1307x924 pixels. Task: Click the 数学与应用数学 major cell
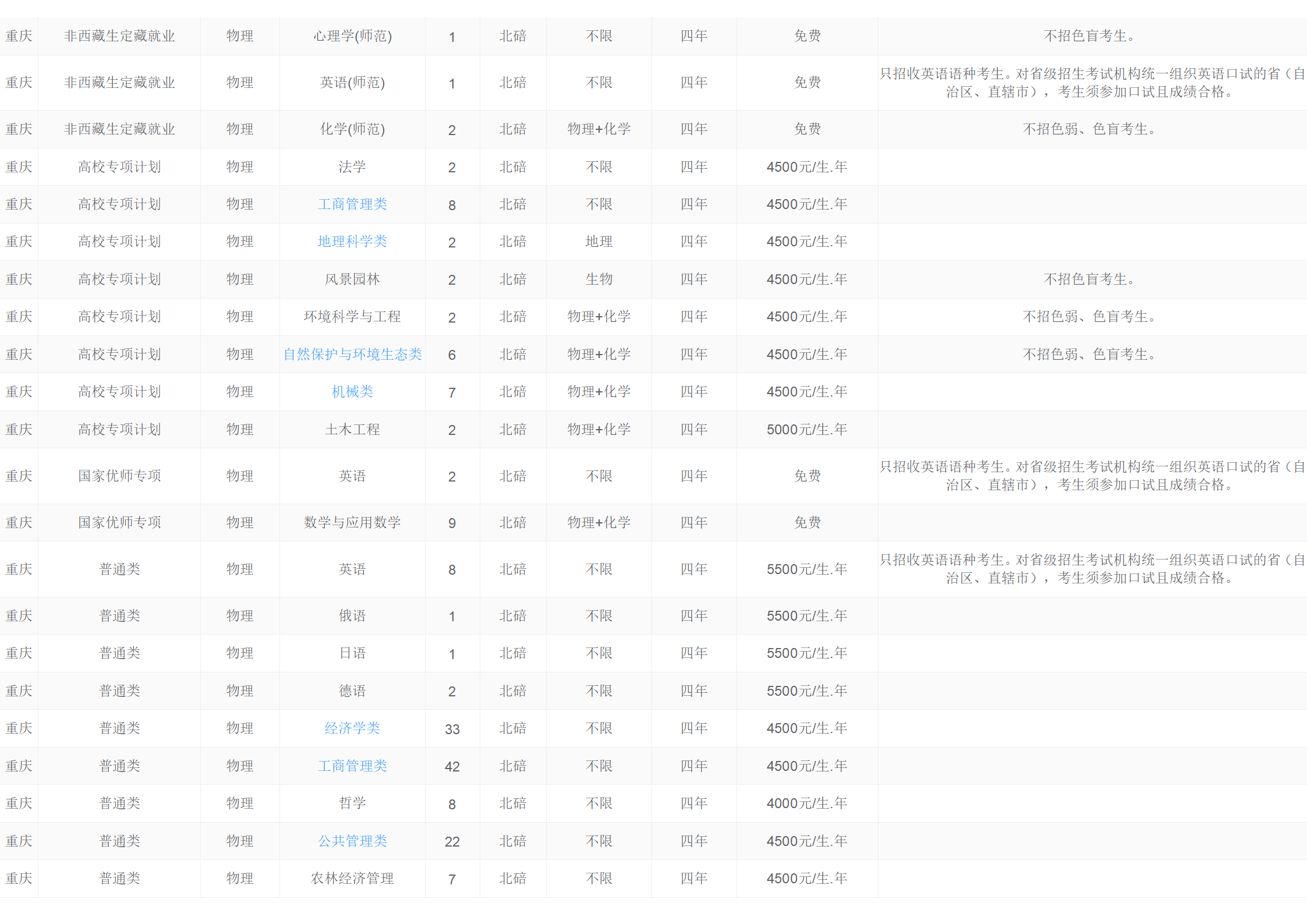[352, 523]
